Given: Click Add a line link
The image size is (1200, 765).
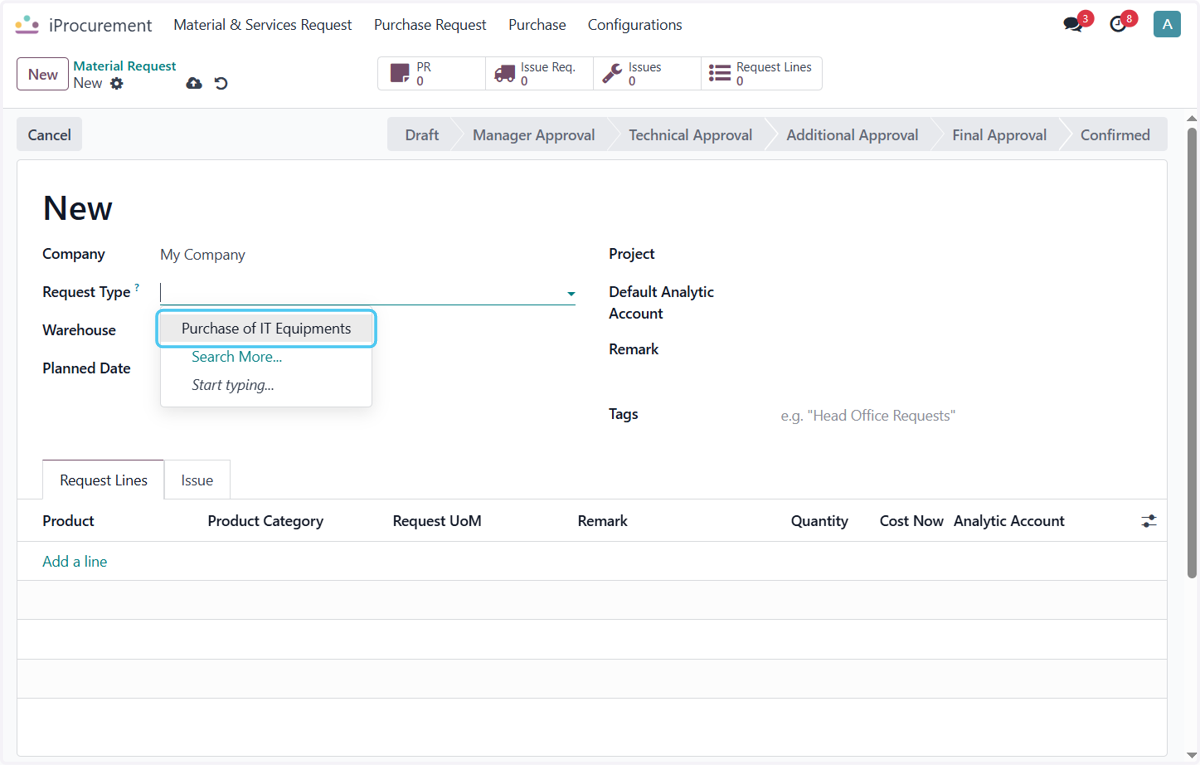Looking at the screenshot, I should [75, 562].
